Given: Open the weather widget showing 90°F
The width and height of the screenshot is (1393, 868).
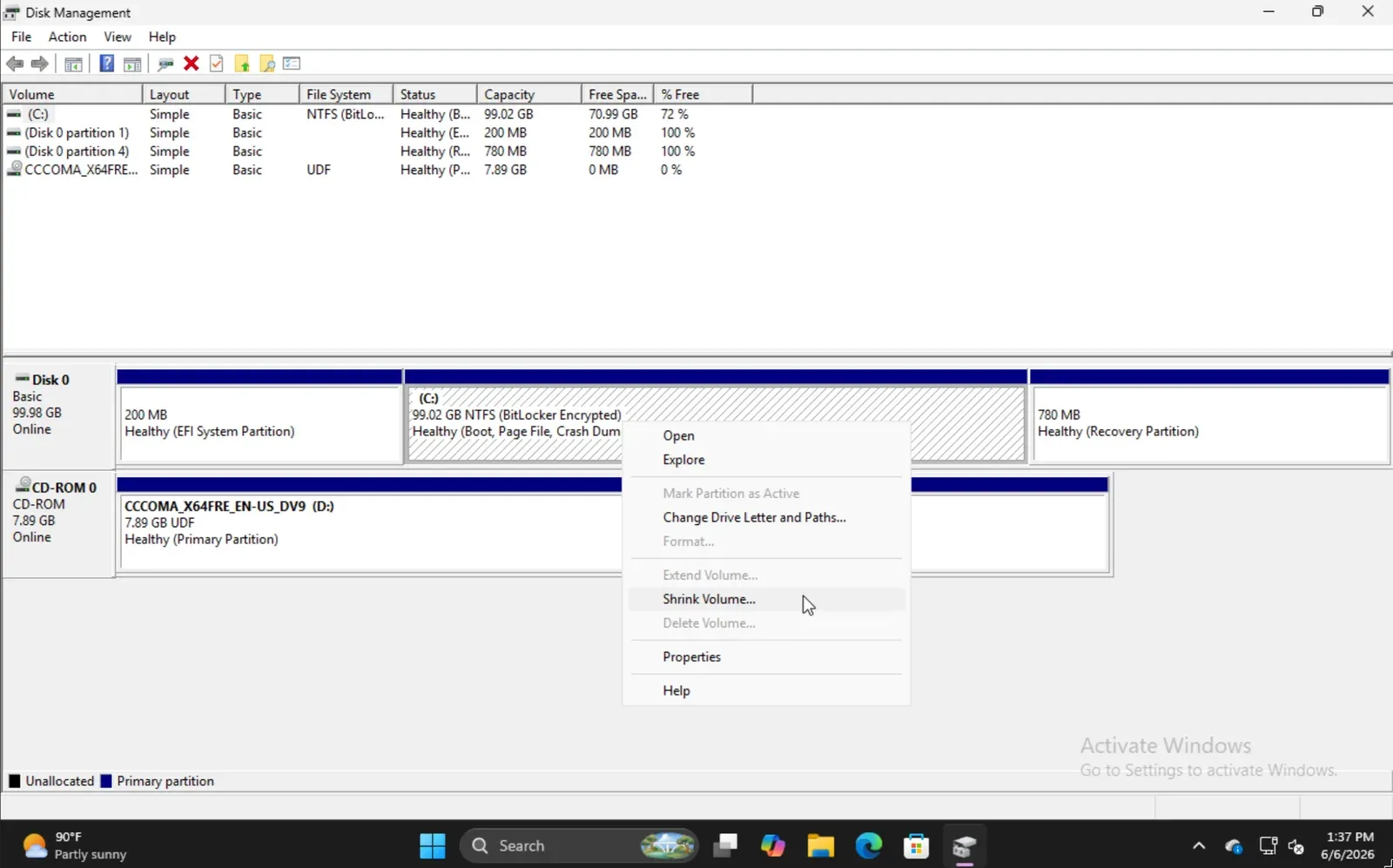Looking at the screenshot, I should pyautogui.click(x=75, y=845).
